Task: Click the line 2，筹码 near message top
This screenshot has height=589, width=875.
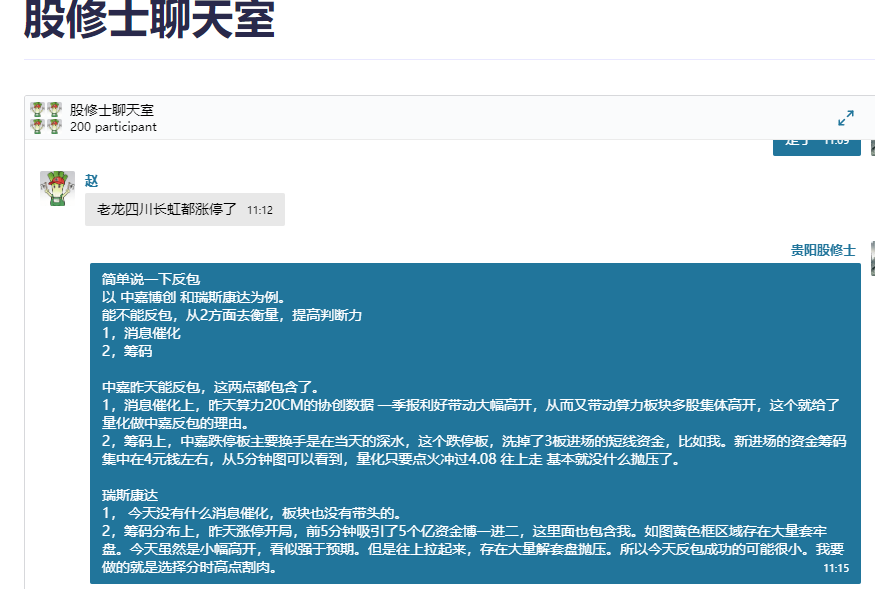Action: point(127,351)
